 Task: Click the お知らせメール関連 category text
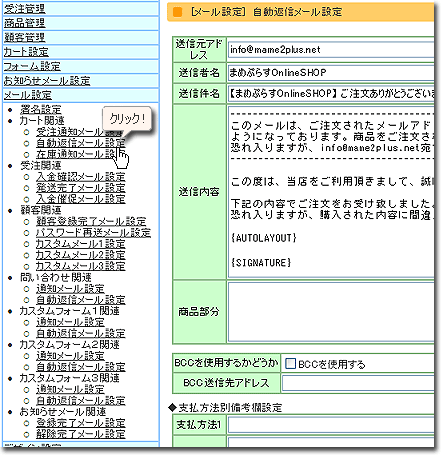click(x=63, y=412)
